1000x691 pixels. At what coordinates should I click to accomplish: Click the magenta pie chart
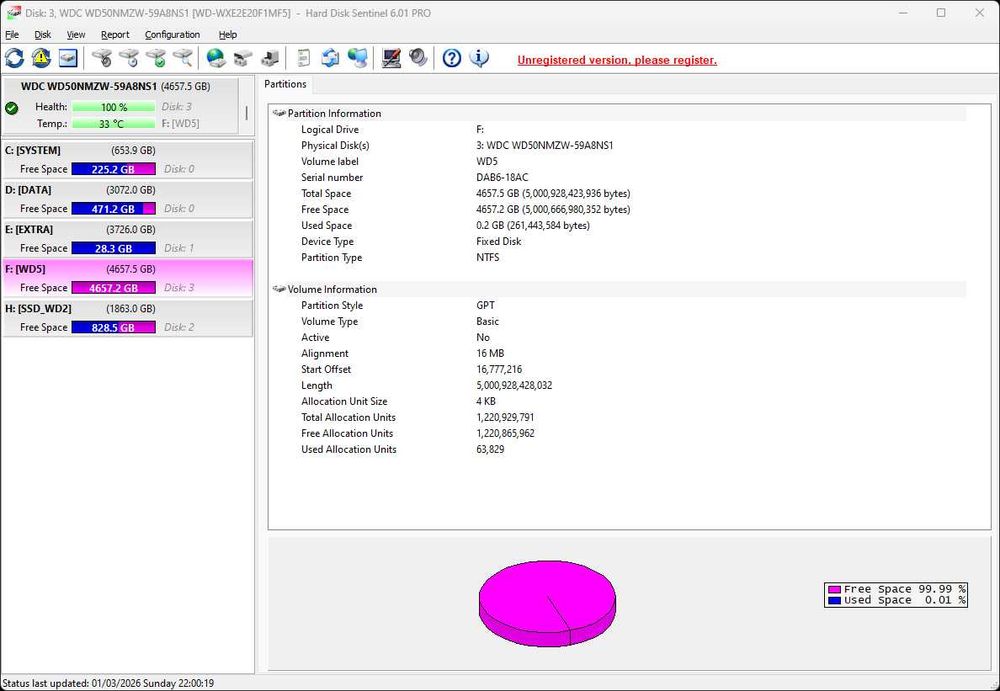point(547,603)
